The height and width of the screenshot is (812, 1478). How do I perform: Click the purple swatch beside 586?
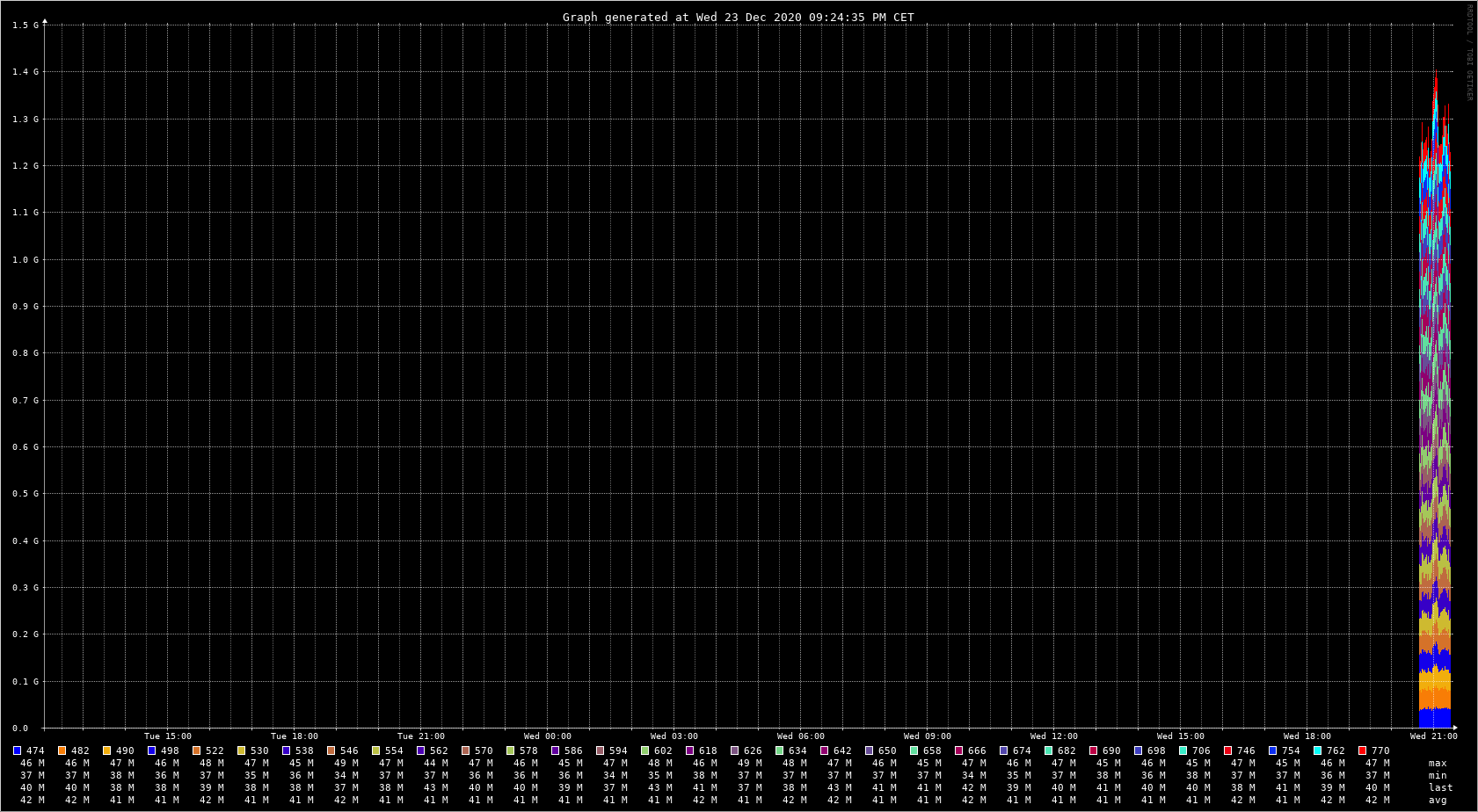pyautogui.click(x=555, y=750)
